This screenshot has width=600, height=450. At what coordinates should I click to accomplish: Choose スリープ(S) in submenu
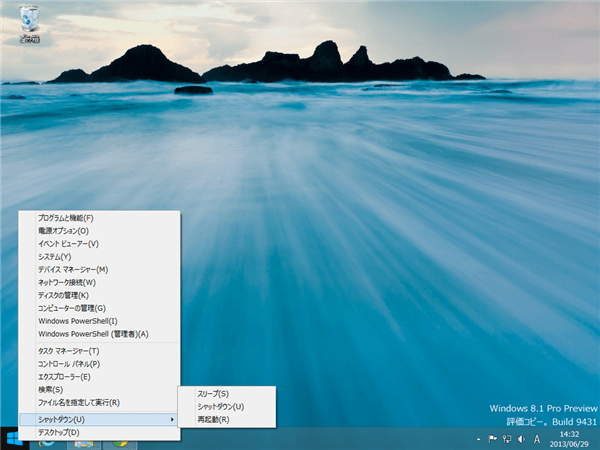tap(227, 394)
